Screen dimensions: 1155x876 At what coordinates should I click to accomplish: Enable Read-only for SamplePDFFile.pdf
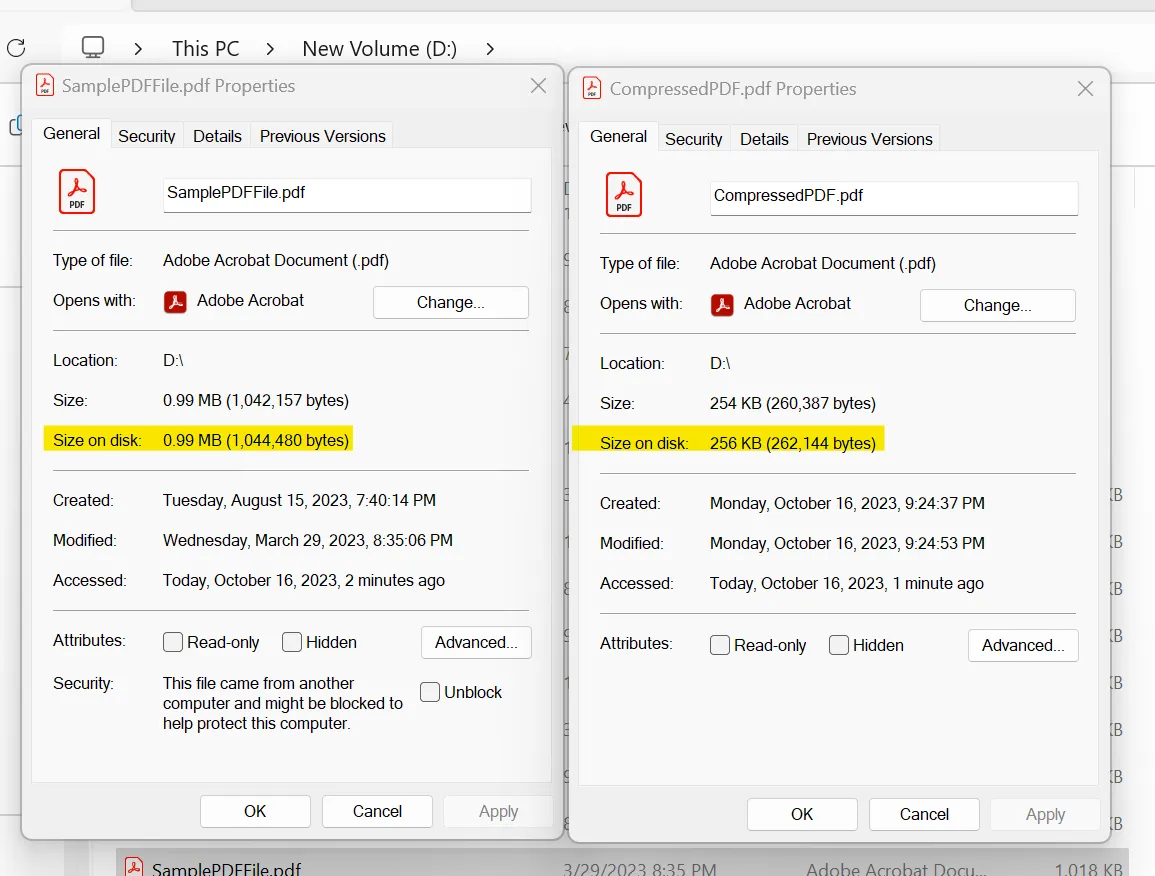[173, 642]
